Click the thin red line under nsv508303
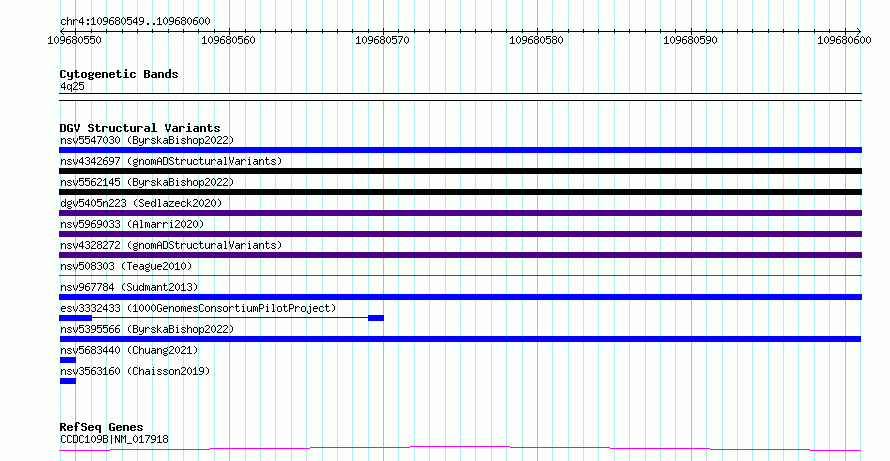This screenshot has height=461, width=890. [460, 276]
